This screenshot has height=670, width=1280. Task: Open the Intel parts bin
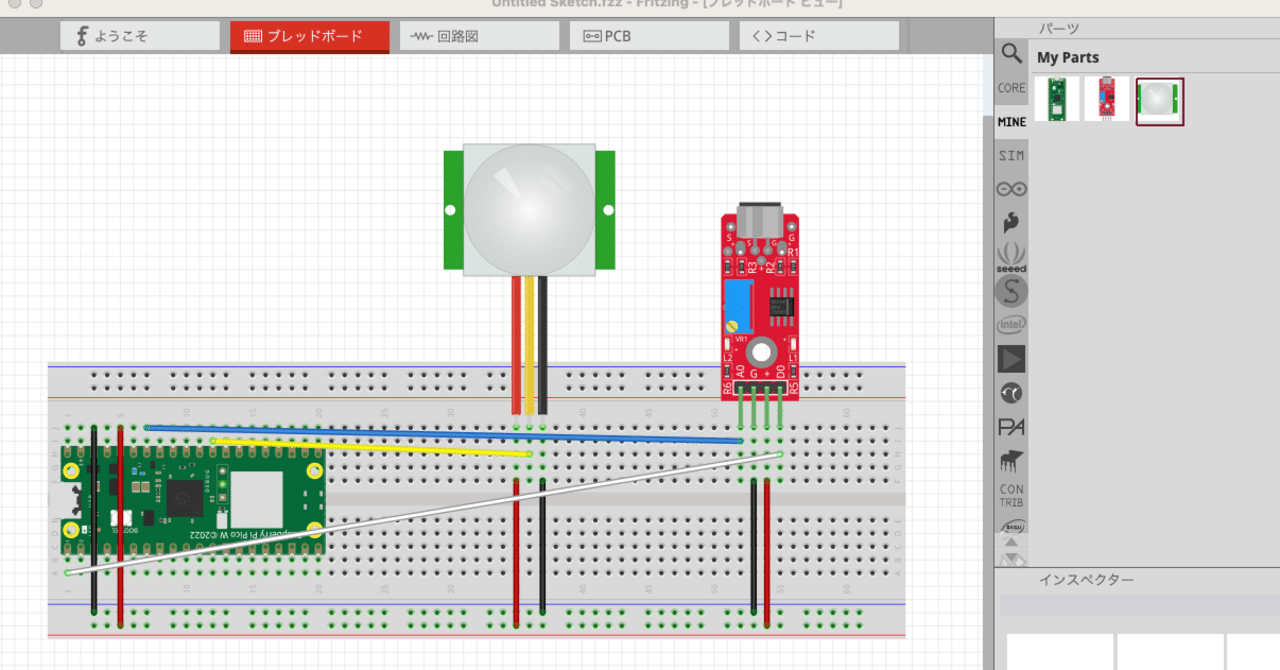[x=1011, y=324]
